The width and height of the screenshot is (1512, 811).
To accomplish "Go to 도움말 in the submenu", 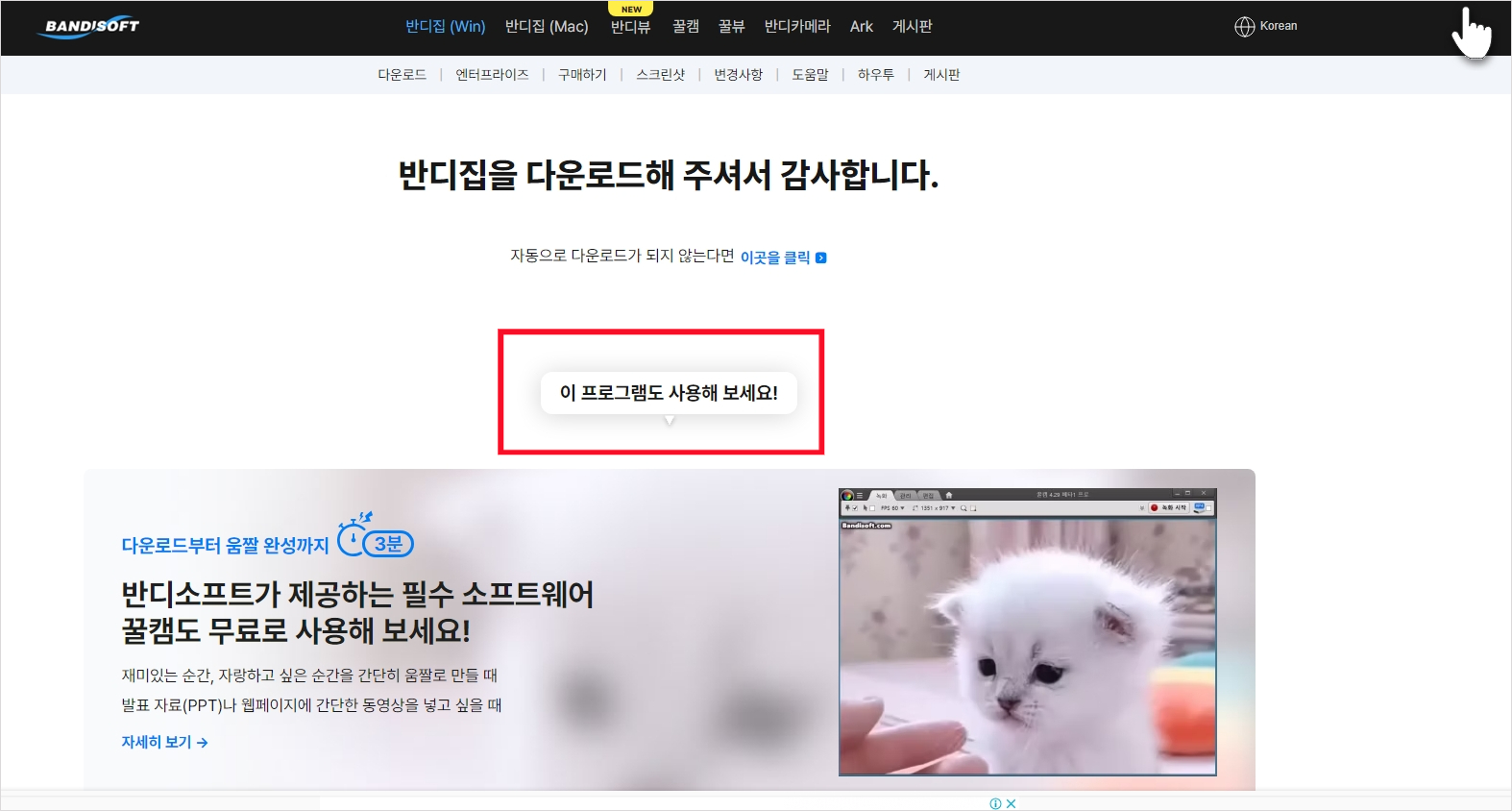I will pyautogui.click(x=810, y=75).
